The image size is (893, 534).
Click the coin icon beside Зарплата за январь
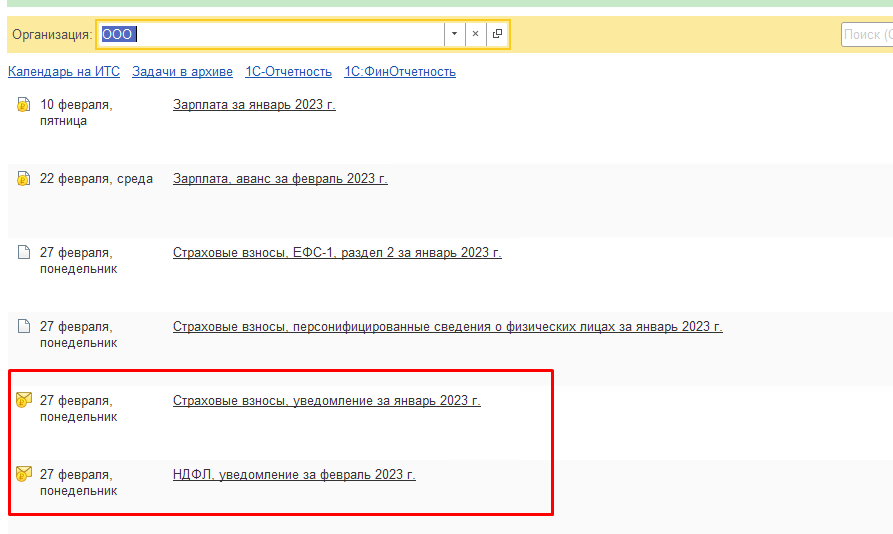click(24, 105)
